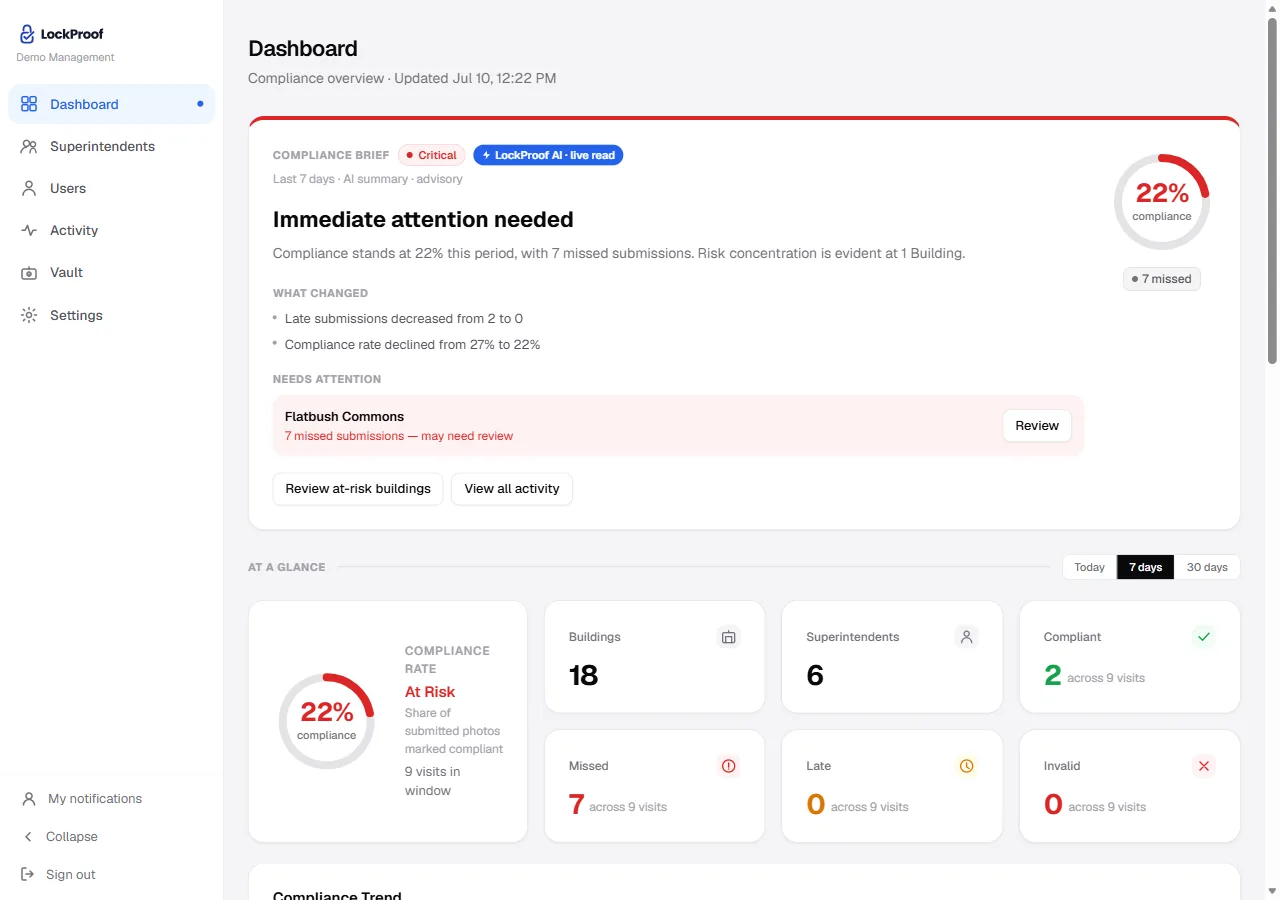The height and width of the screenshot is (900, 1280).
Task: Click the Buildings count 18
Action: pyautogui.click(x=583, y=675)
